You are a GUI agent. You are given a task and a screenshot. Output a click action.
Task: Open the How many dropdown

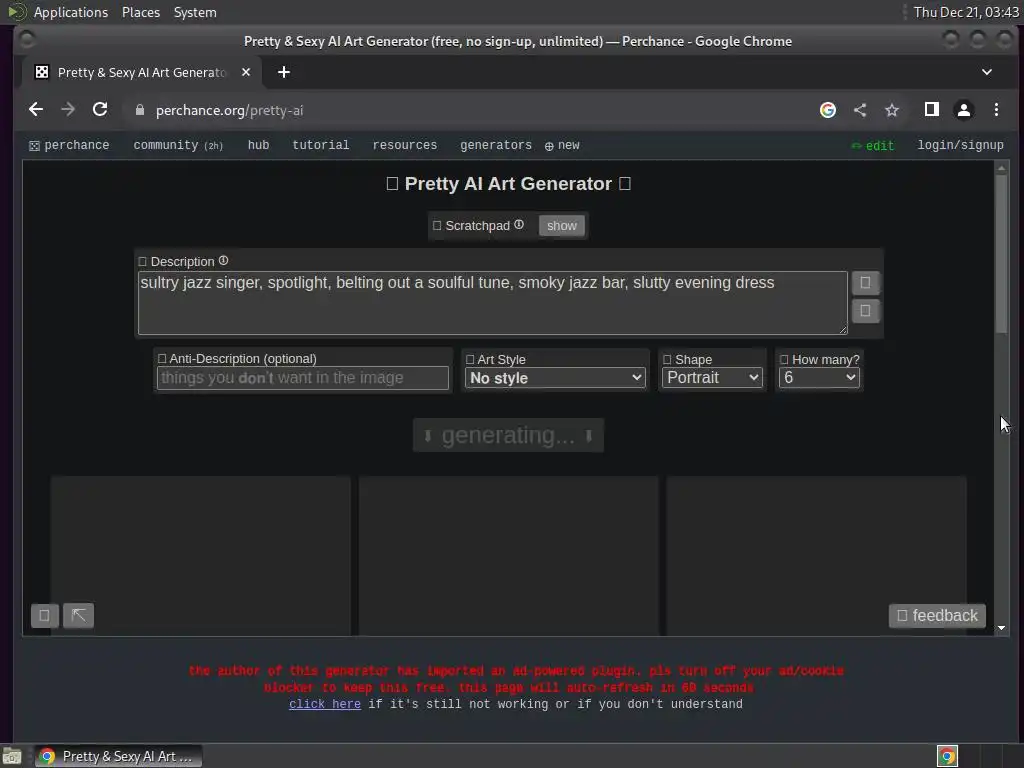coord(819,378)
